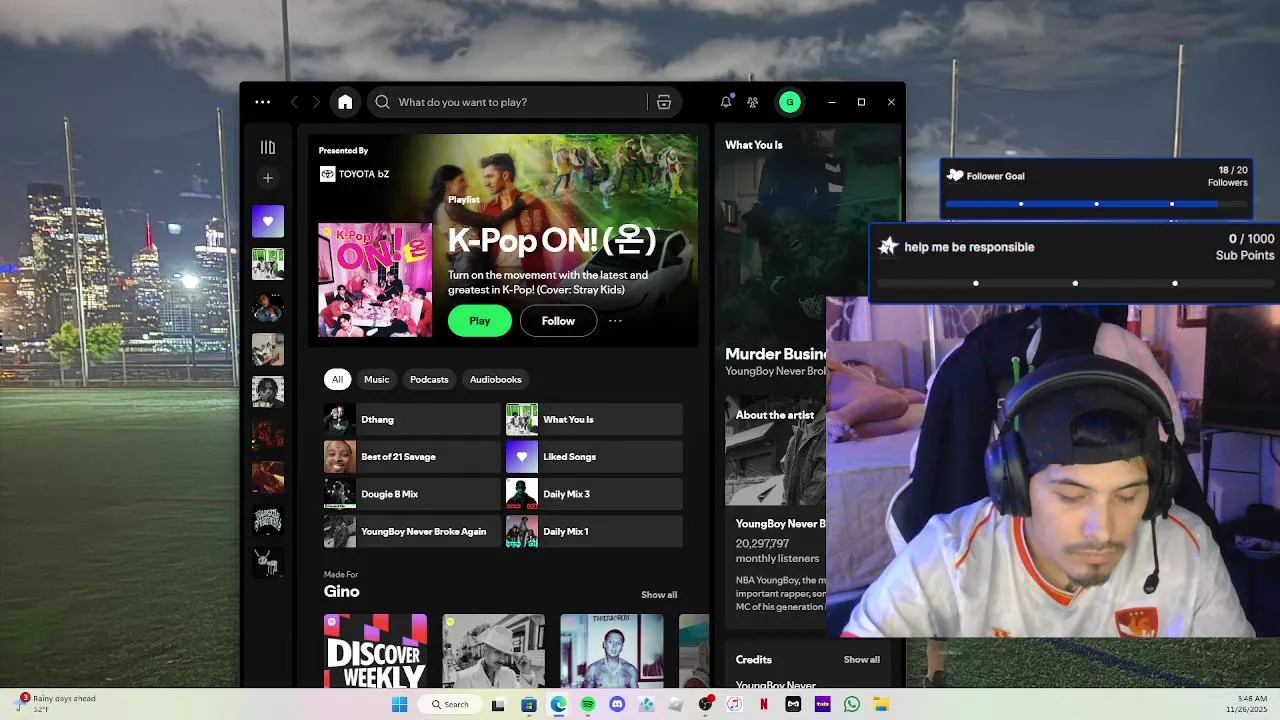Select the Audiobooks filter chip
This screenshot has width=1280, height=720.
[496, 380]
